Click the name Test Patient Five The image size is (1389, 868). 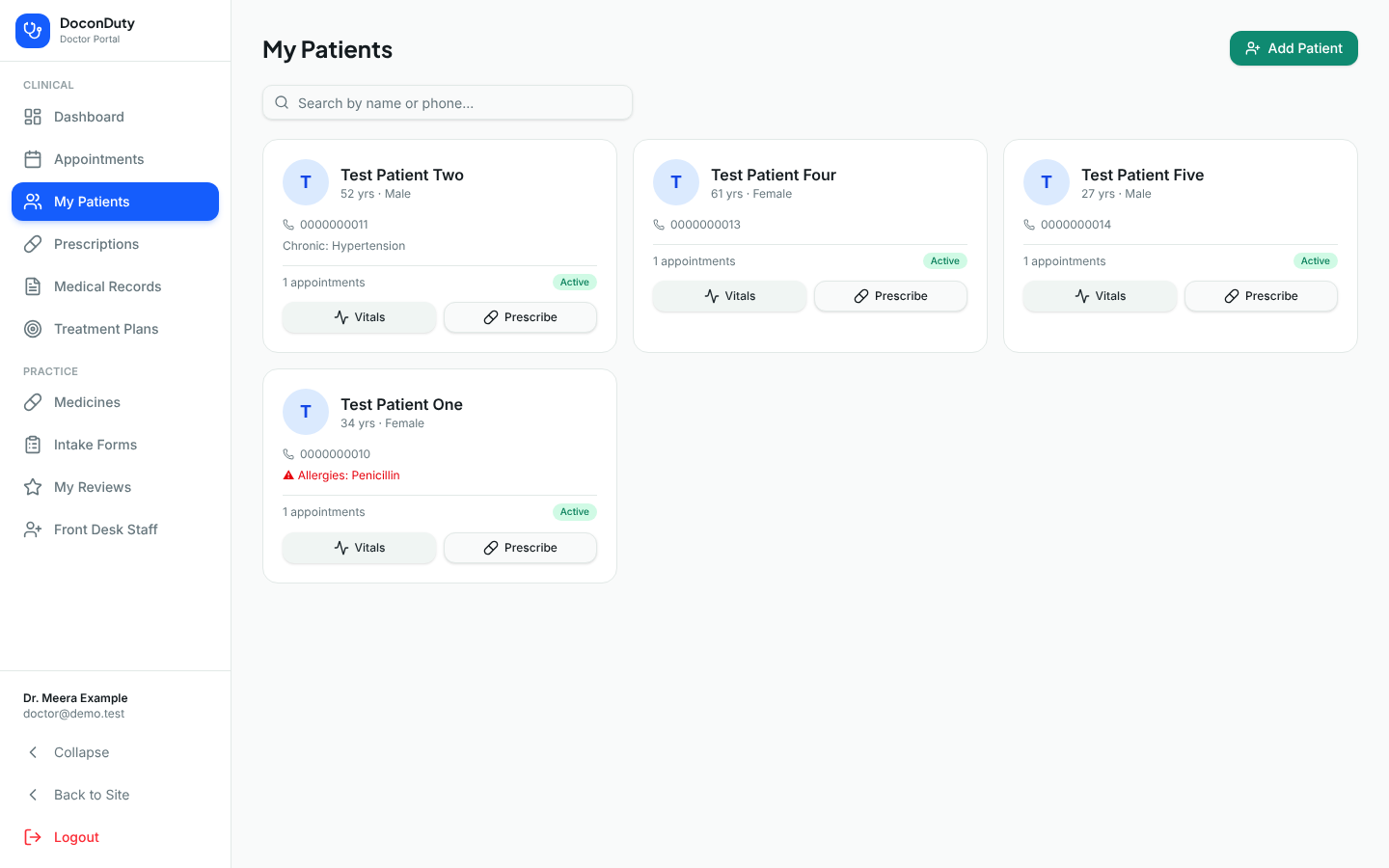(x=1143, y=175)
